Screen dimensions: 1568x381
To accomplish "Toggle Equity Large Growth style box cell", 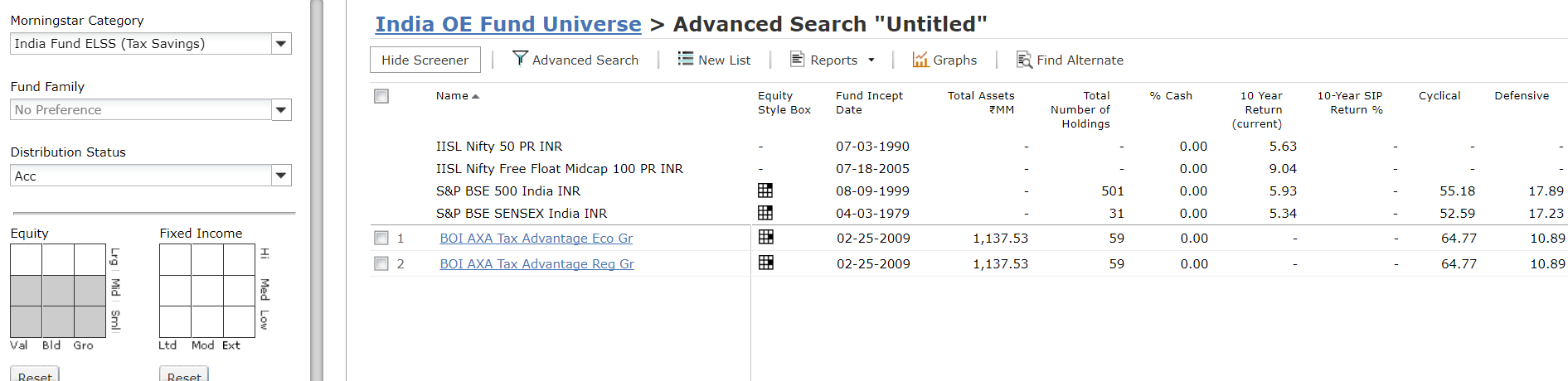I will pyautogui.click(x=90, y=260).
